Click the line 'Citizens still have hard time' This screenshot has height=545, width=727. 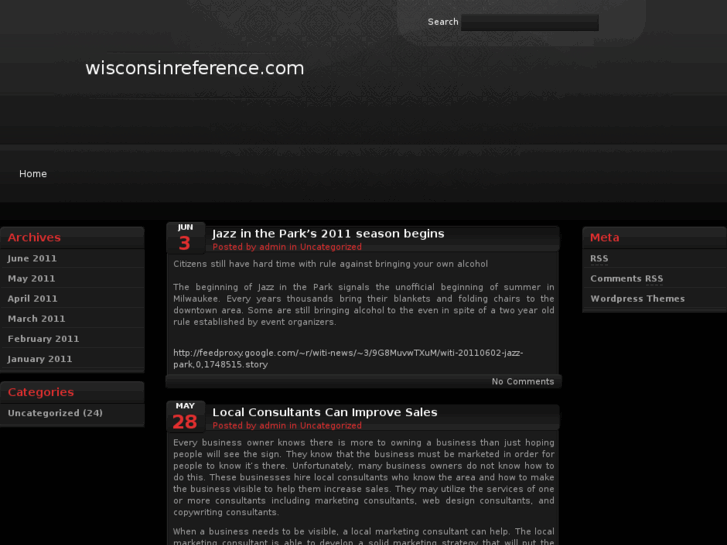pos(331,264)
